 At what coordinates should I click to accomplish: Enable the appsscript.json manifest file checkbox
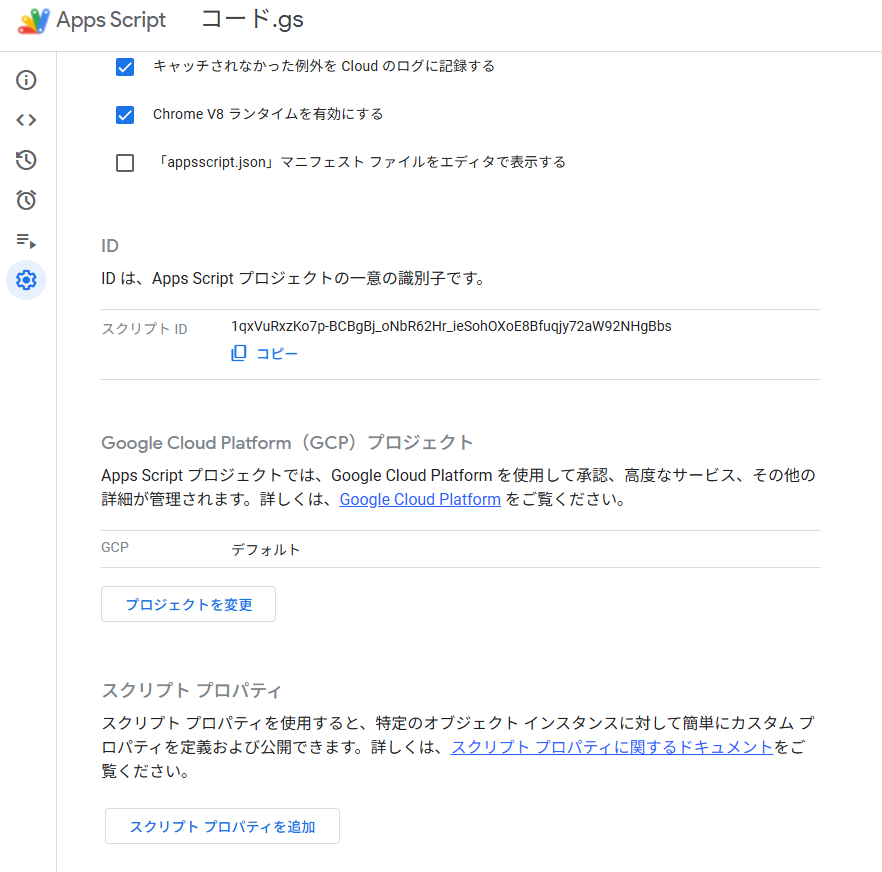click(125, 163)
